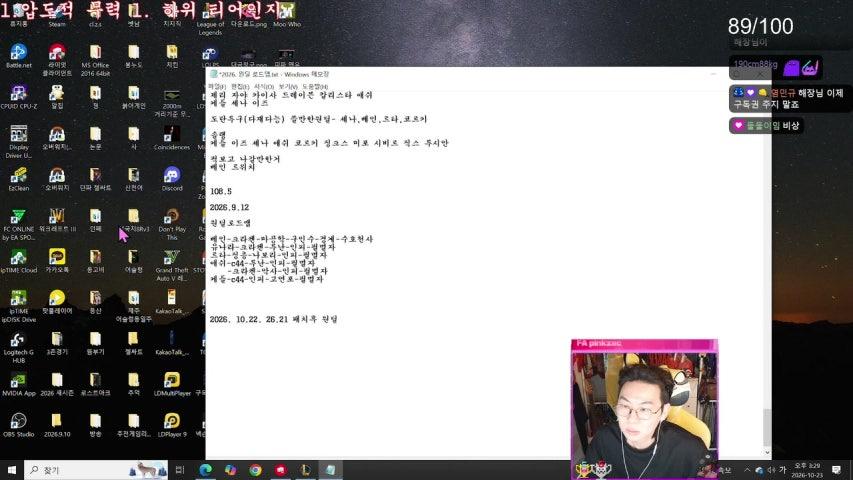
Task: Launch Logitech G HUB
Action: (18, 347)
